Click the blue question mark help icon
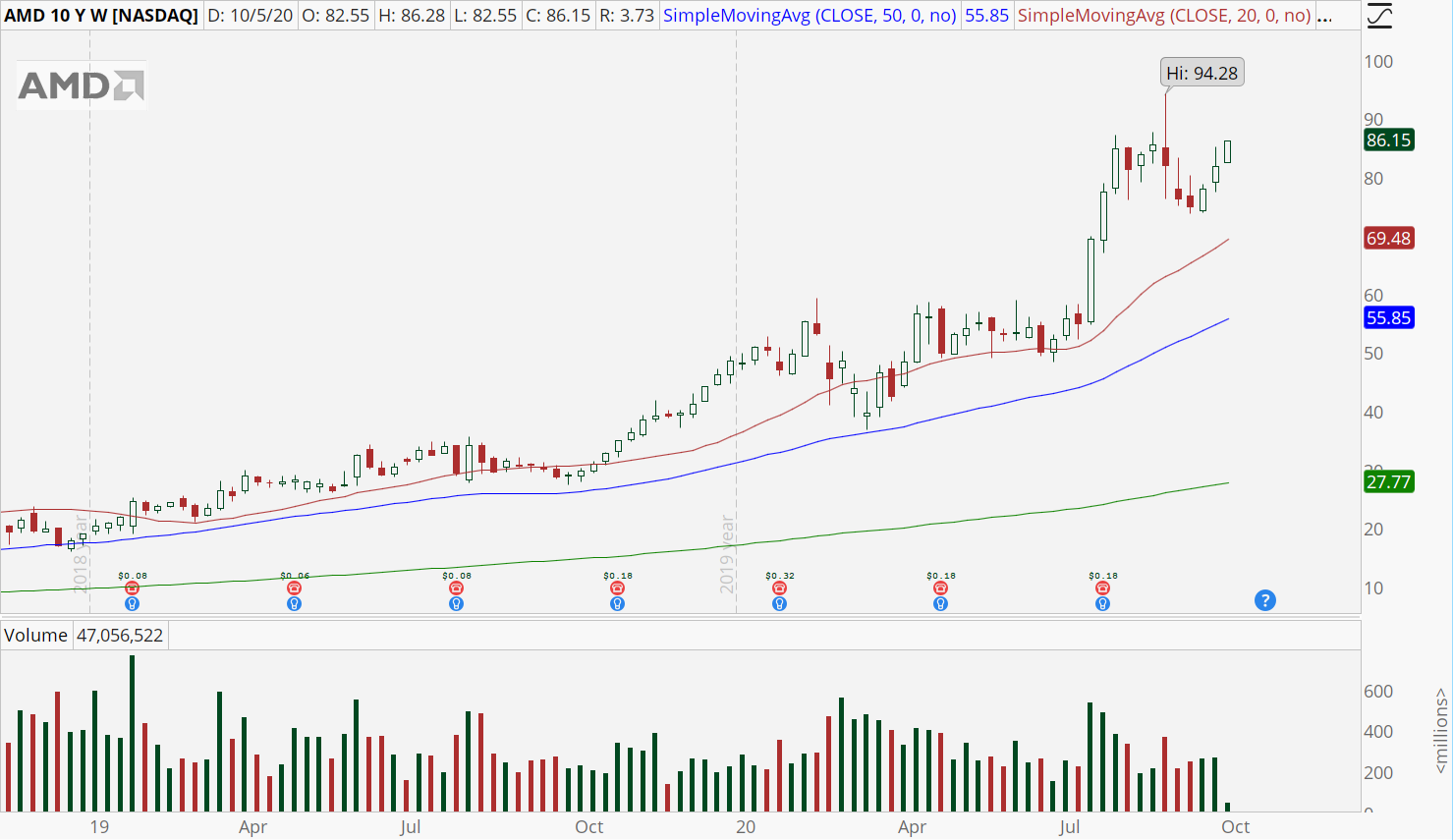The height and width of the screenshot is (840, 1453). (1265, 600)
